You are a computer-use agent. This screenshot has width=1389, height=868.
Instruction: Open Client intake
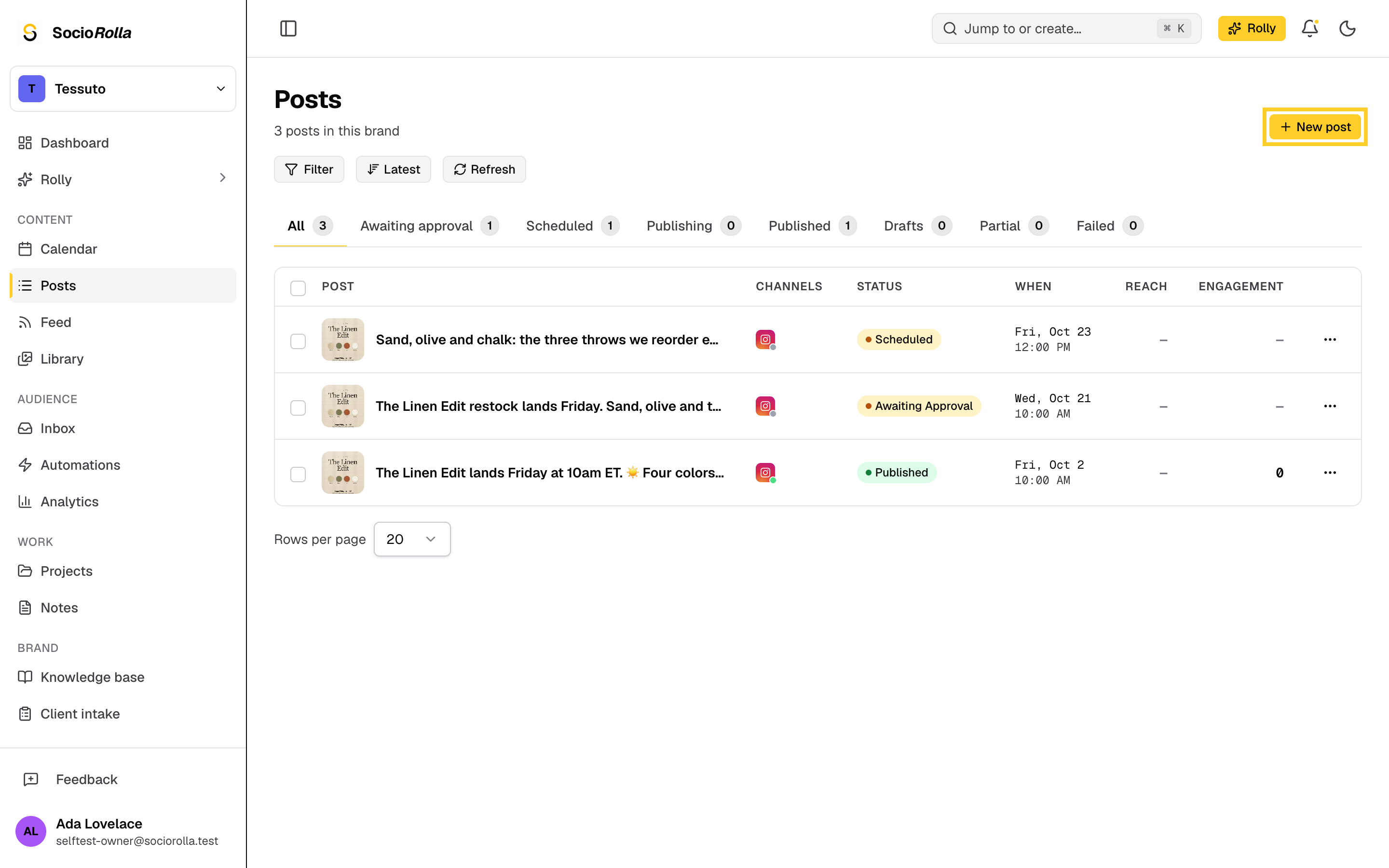pos(123,714)
